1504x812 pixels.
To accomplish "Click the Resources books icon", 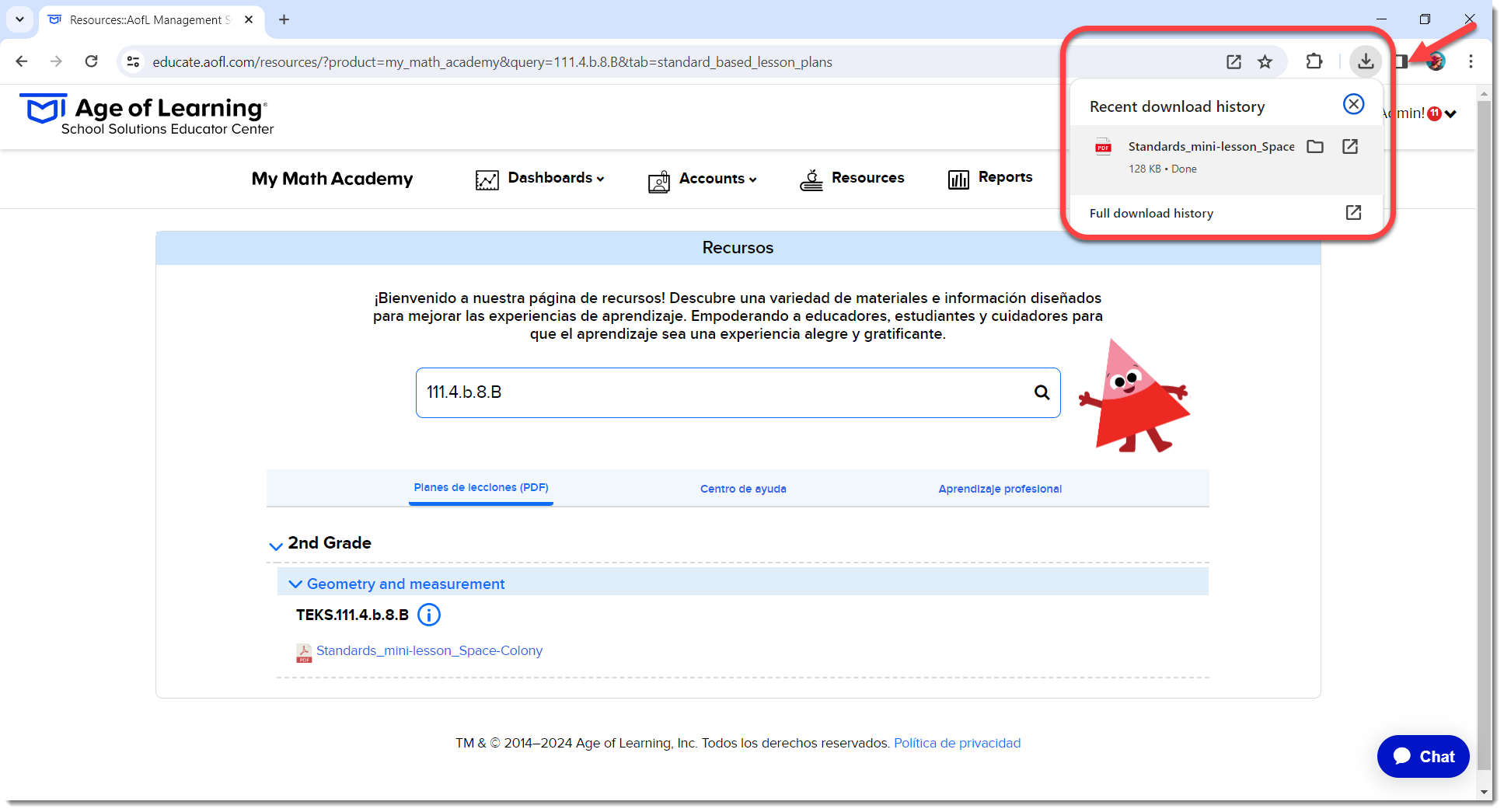I will tap(811, 180).
